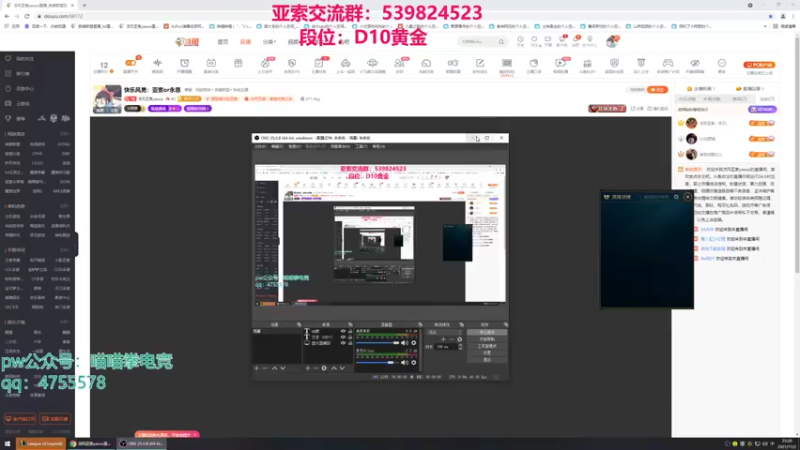
Task: Expand the category dropdown in Douyu nav
Action: click(269, 42)
